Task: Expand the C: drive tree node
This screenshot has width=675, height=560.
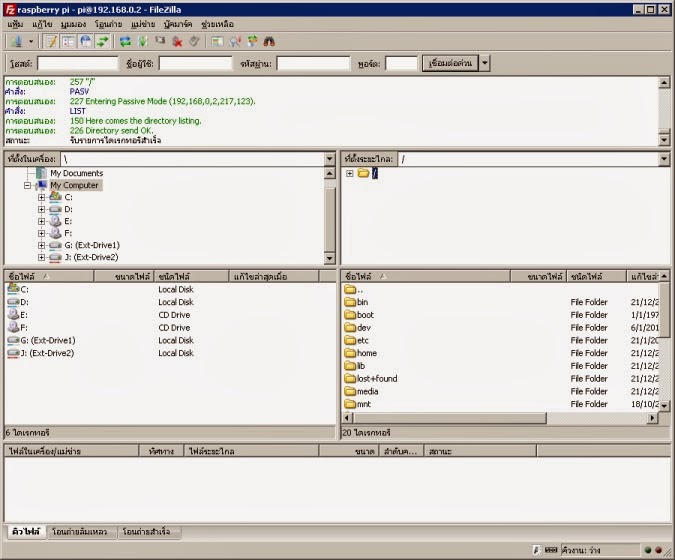Action: pos(41,198)
